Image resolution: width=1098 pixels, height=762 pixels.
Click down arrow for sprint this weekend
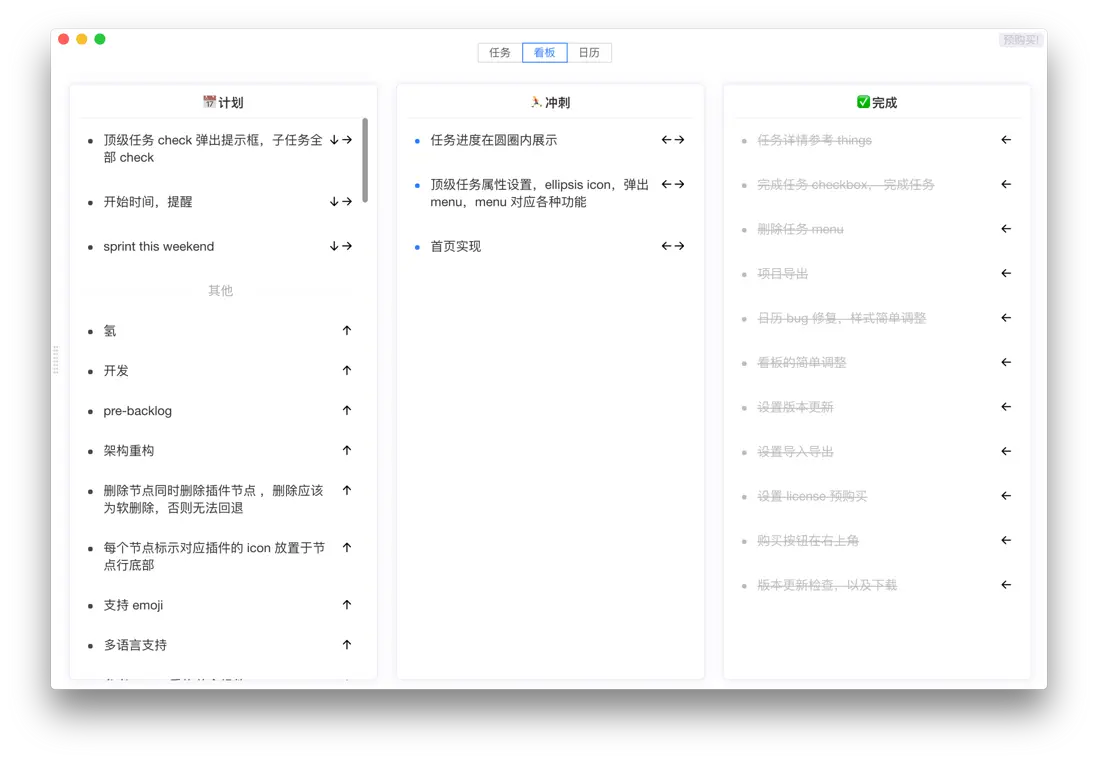point(334,247)
